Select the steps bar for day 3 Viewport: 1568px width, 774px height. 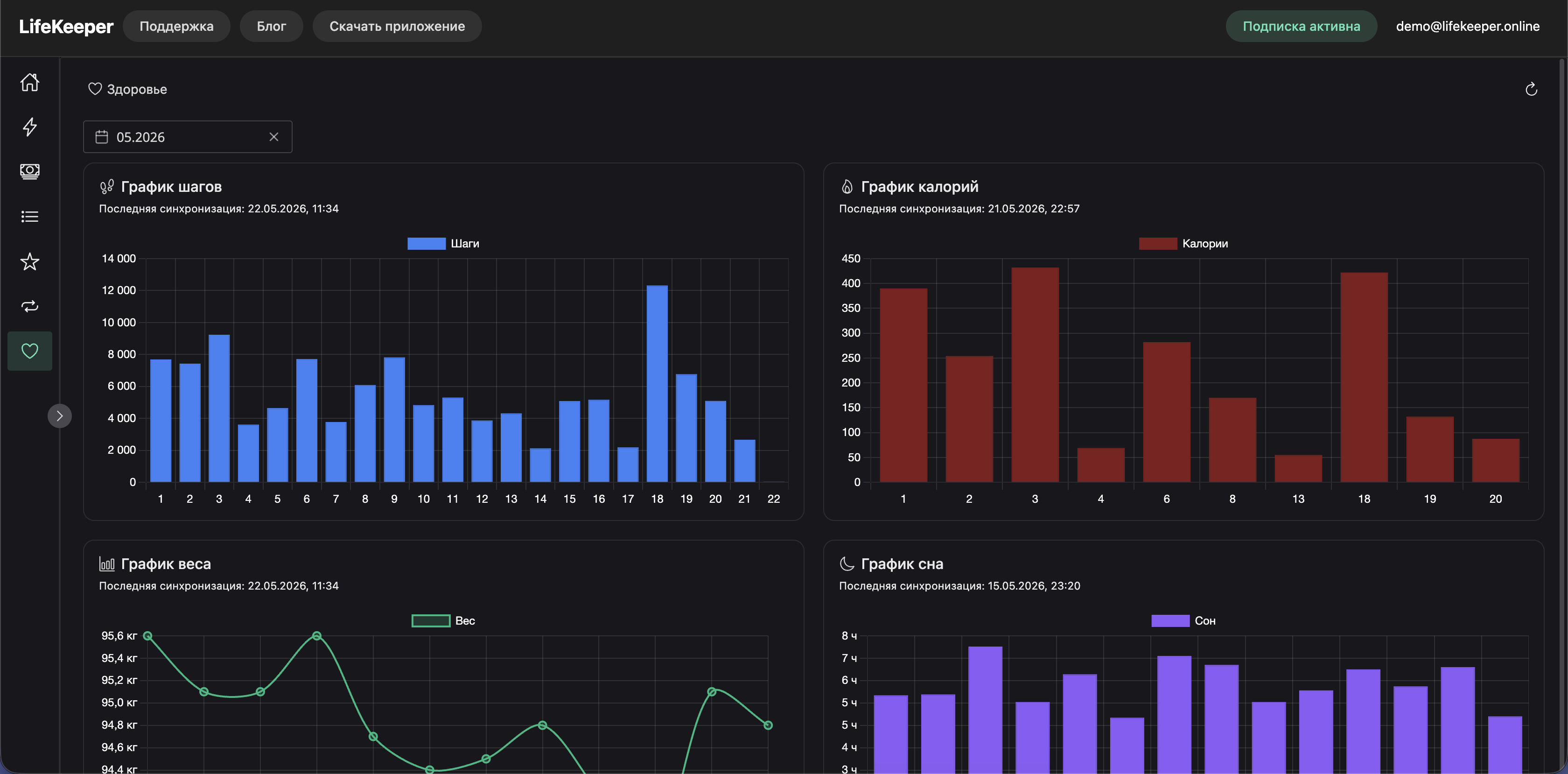[219, 408]
